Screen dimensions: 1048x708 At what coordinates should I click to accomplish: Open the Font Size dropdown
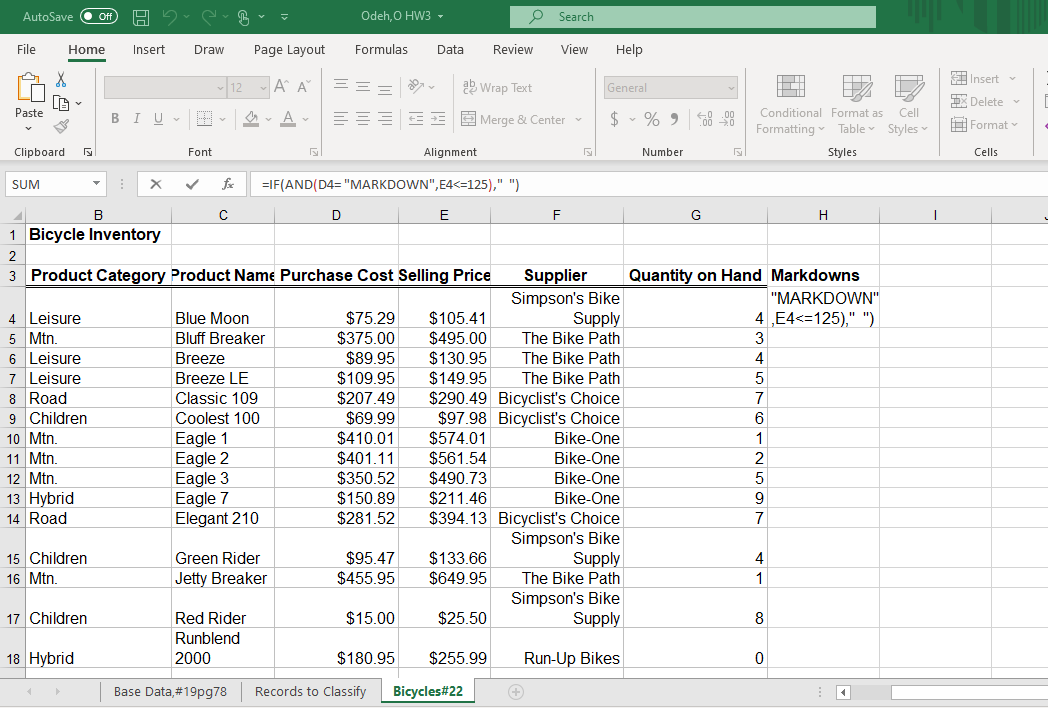(x=264, y=88)
